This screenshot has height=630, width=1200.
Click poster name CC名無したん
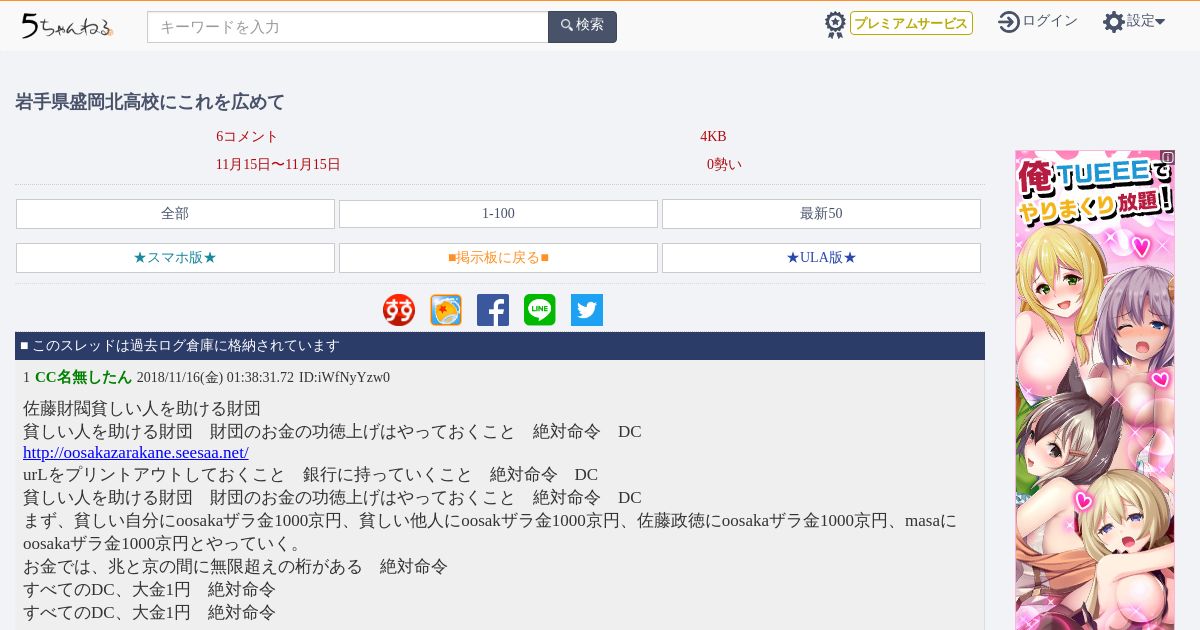click(83, 378)
